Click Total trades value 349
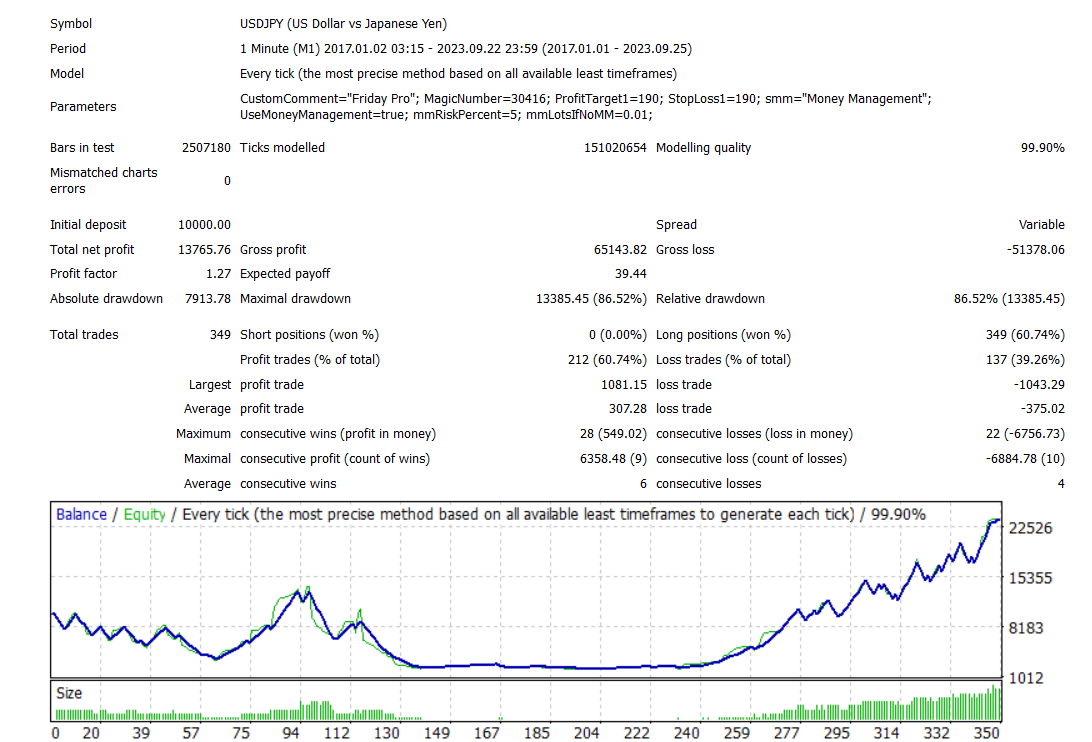This screenshot has height=742, width=1092. pos(220,335)
